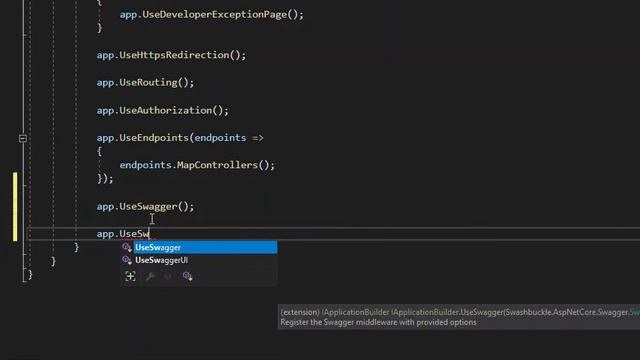
Task: Toggle the expand-scope filter icon in IntelliSense
Action: coord(130,276)
